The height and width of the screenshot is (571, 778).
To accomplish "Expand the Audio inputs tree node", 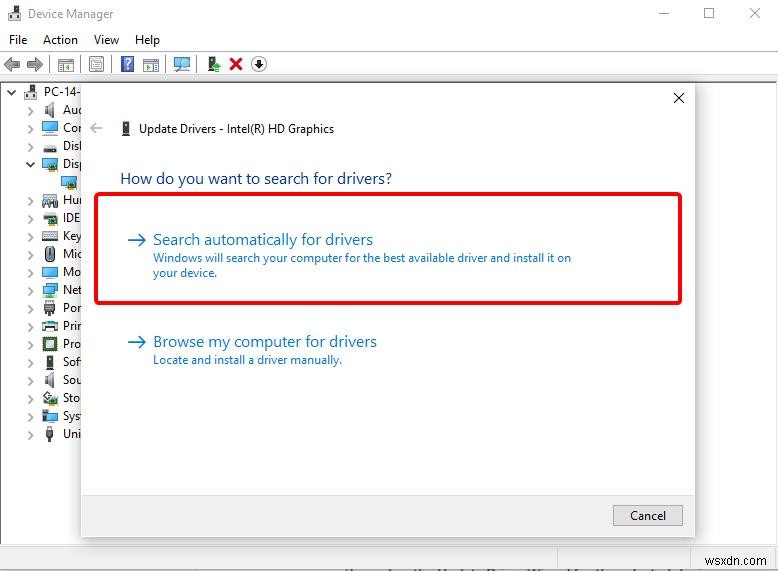I will click(x=31, y=110).
